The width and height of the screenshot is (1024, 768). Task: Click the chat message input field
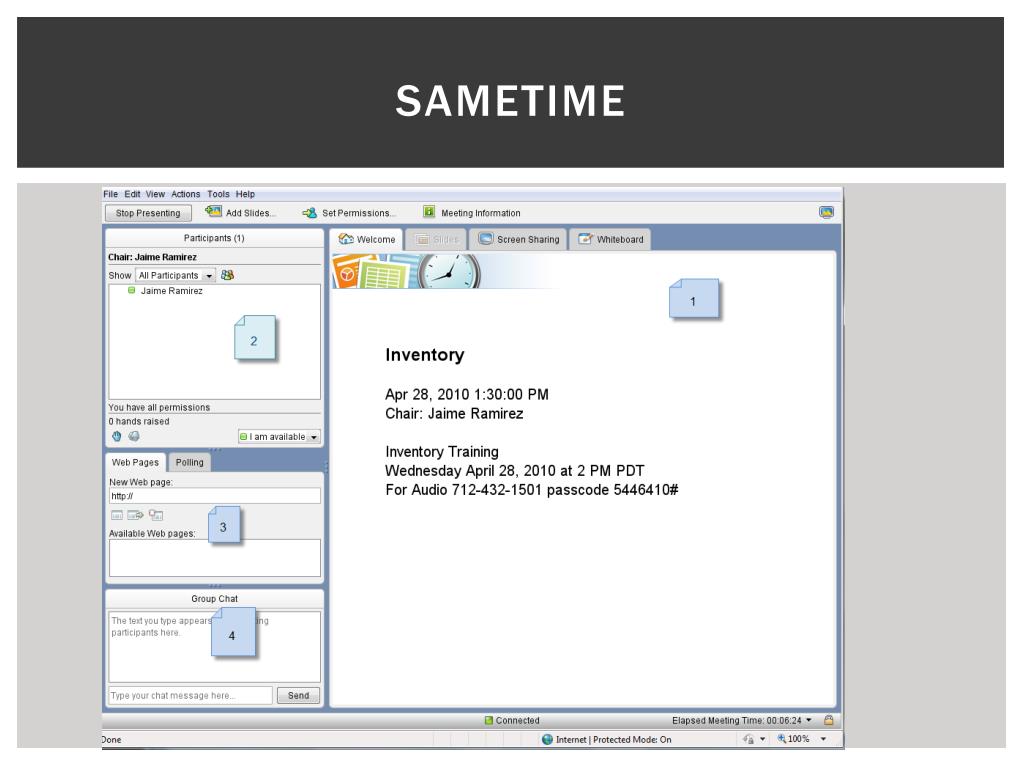190,696
